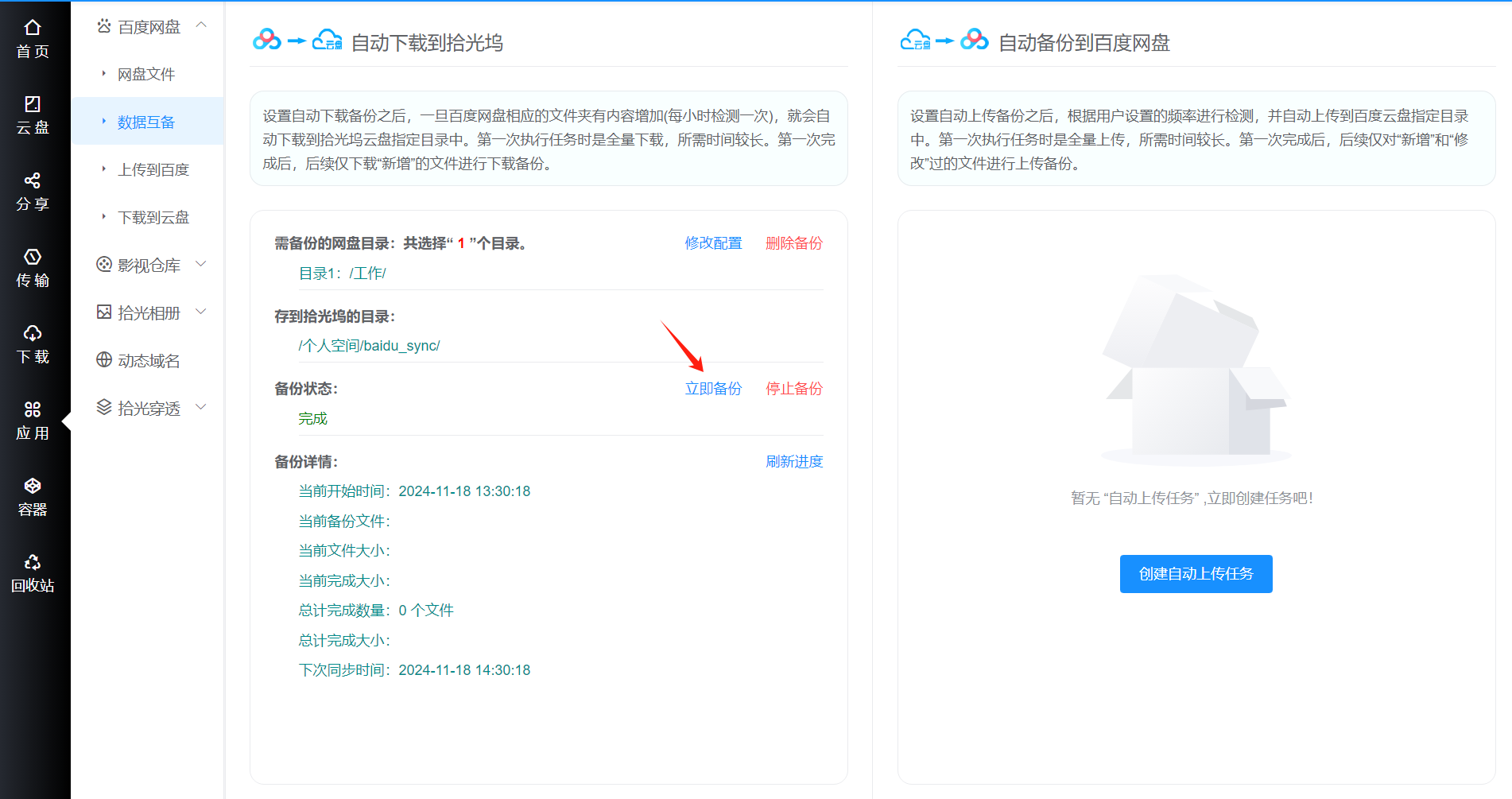Click the 百度网盘 paw icon
Image resolution: width=1512 pixels, height=799 pixels.
click(104, 26)
